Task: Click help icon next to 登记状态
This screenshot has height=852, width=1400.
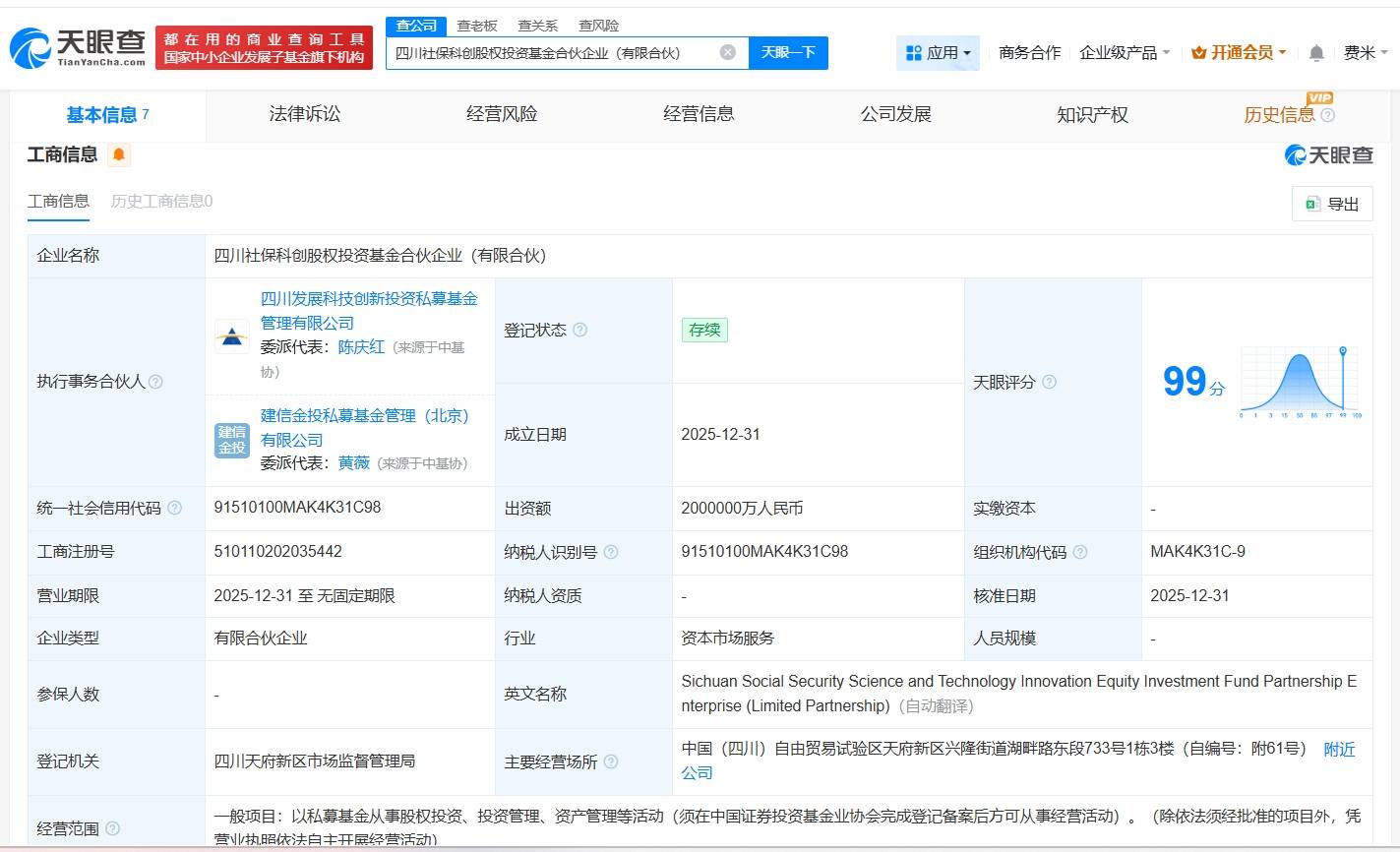Action: tap(579, 330)
